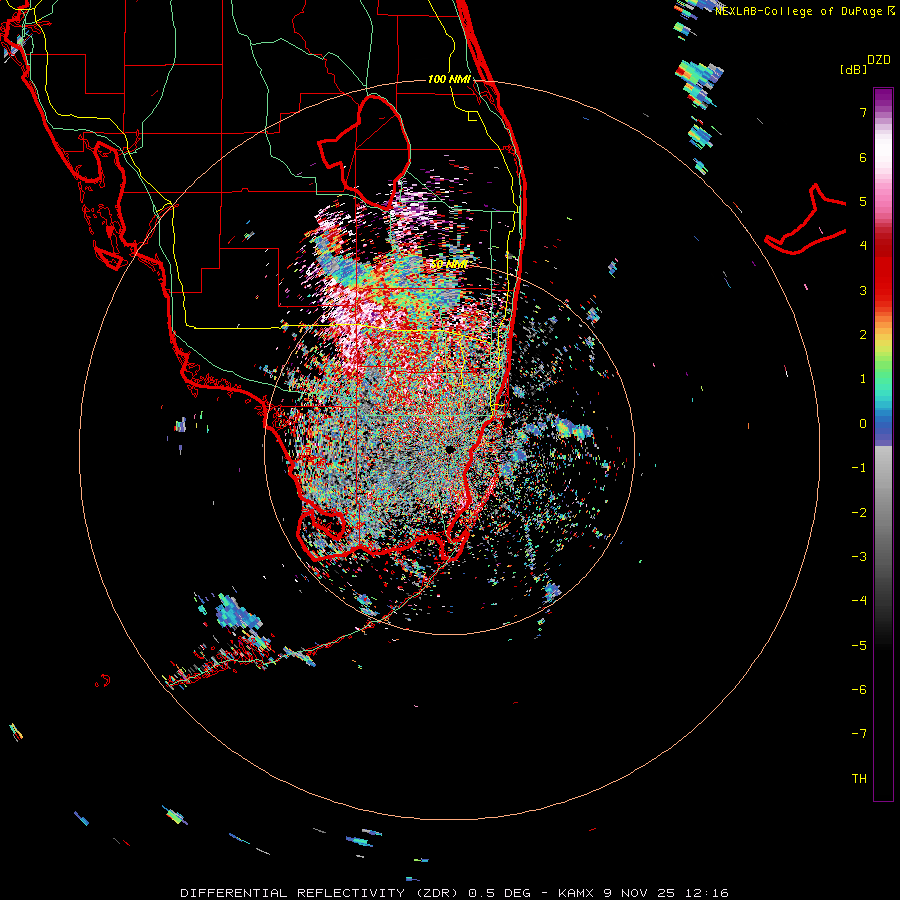Click the -7 value on color scale
The width and height of the screenshot is (900, 900).
[859, 734]
